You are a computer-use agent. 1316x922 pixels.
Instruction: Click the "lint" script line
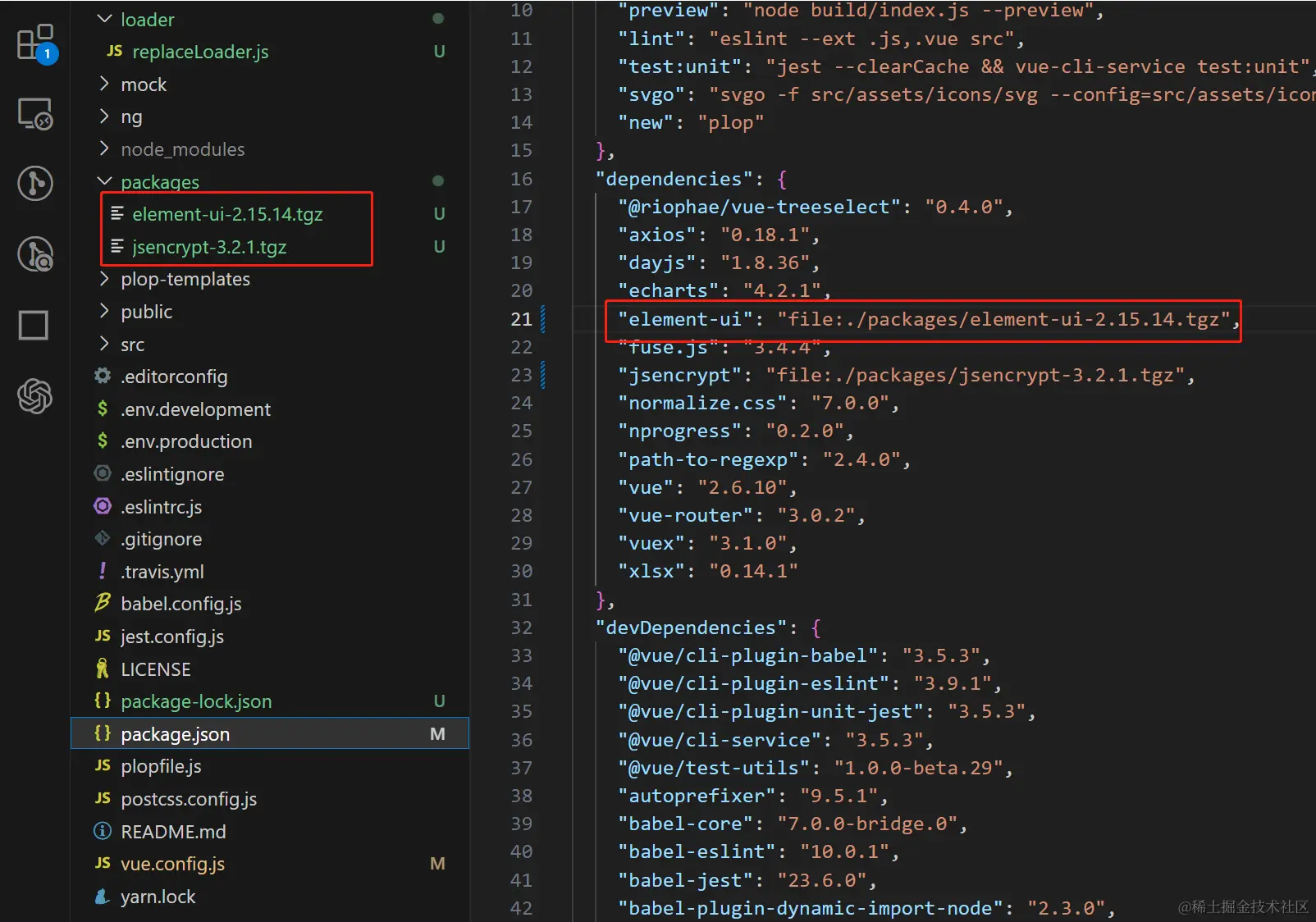click(x=821, y=39)
